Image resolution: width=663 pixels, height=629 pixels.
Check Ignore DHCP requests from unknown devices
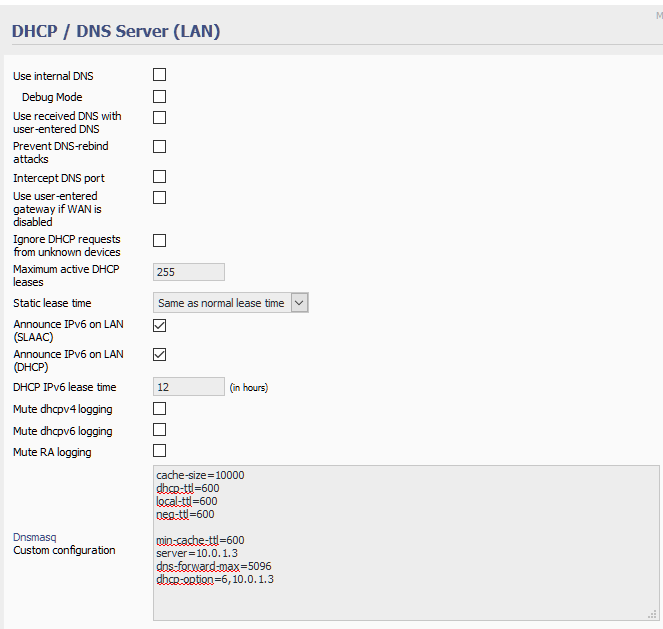click(159, 241)
